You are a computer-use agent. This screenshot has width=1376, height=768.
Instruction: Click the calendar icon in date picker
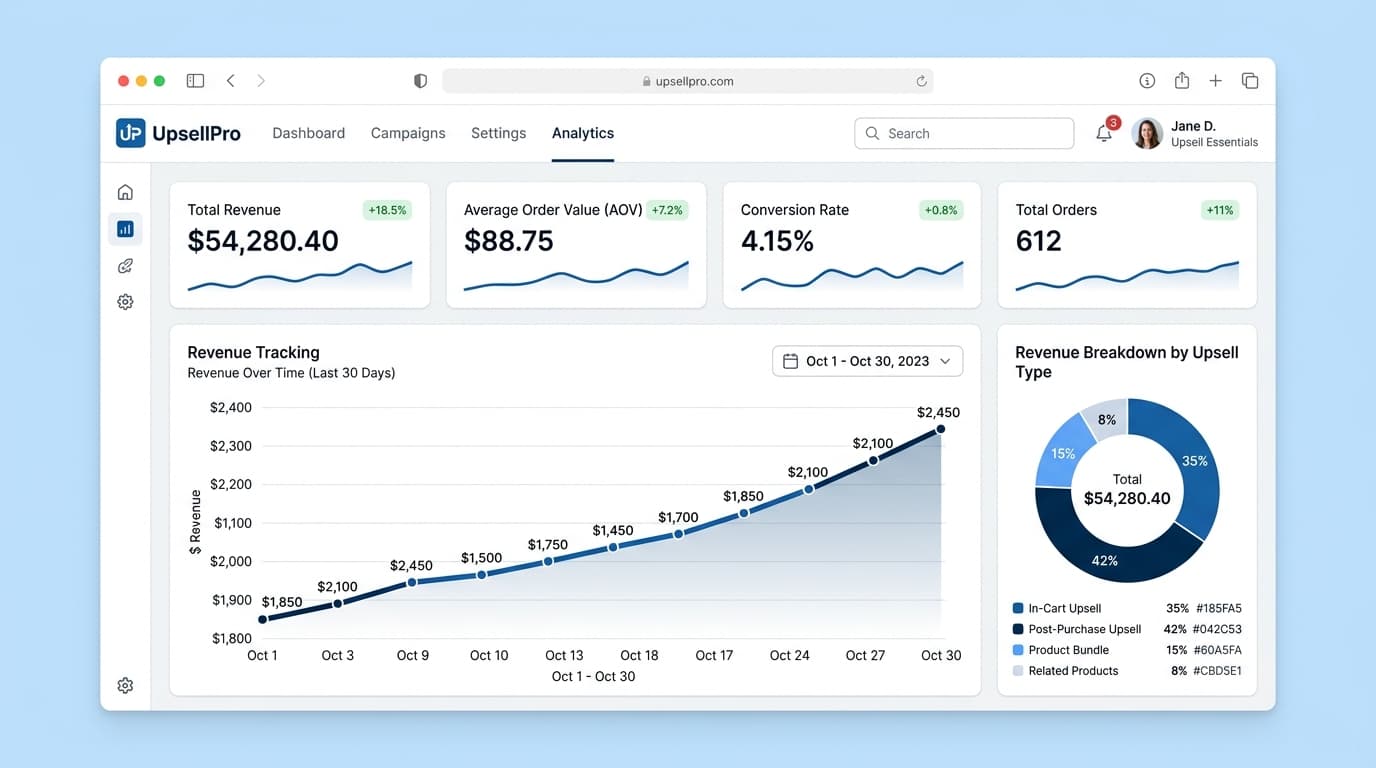click(790, 361)
